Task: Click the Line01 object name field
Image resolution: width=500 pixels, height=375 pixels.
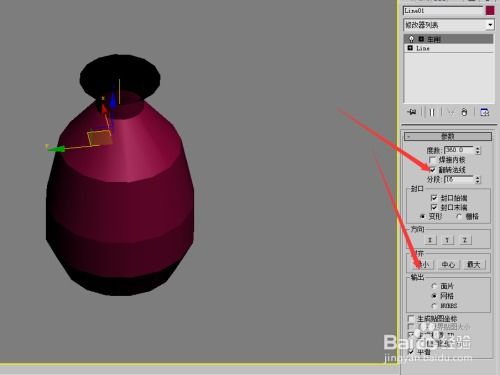Action: [x=443, y=11]
